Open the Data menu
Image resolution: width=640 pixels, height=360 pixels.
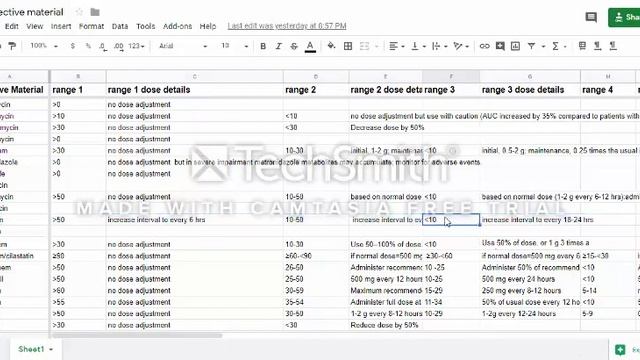(120, 26)
